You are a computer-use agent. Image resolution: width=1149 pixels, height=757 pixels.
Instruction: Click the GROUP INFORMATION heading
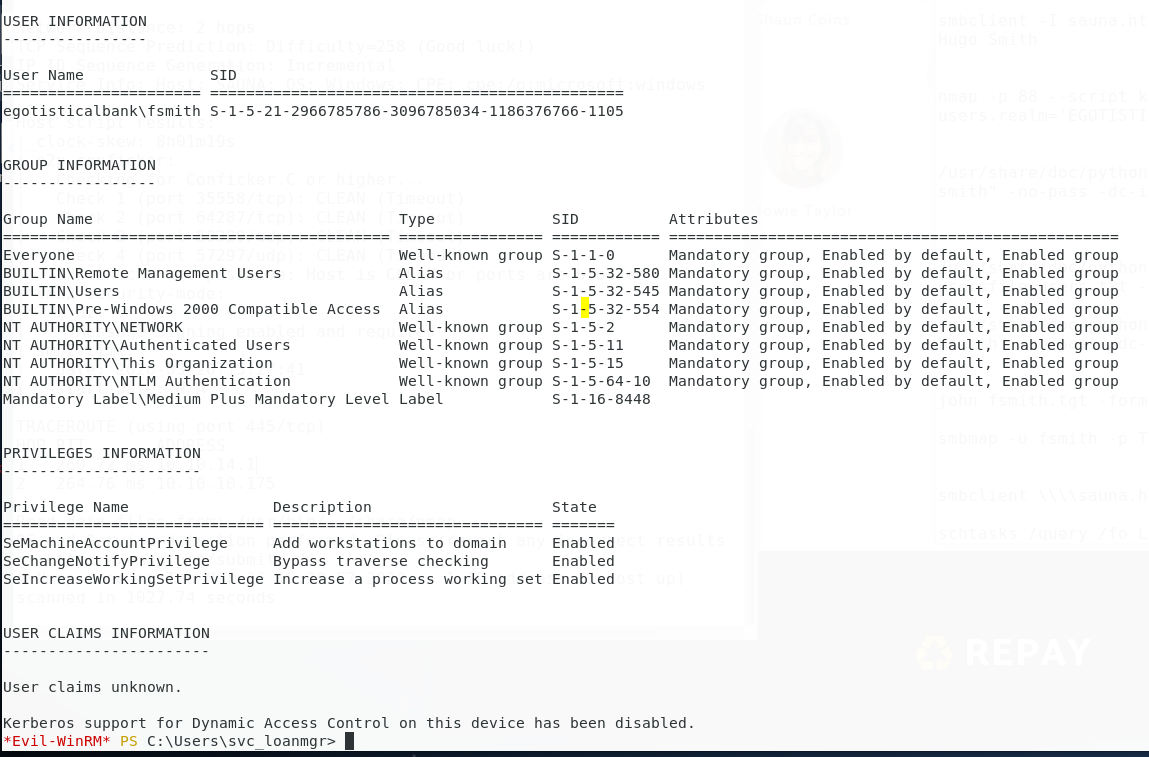click(x=79, y=166)
